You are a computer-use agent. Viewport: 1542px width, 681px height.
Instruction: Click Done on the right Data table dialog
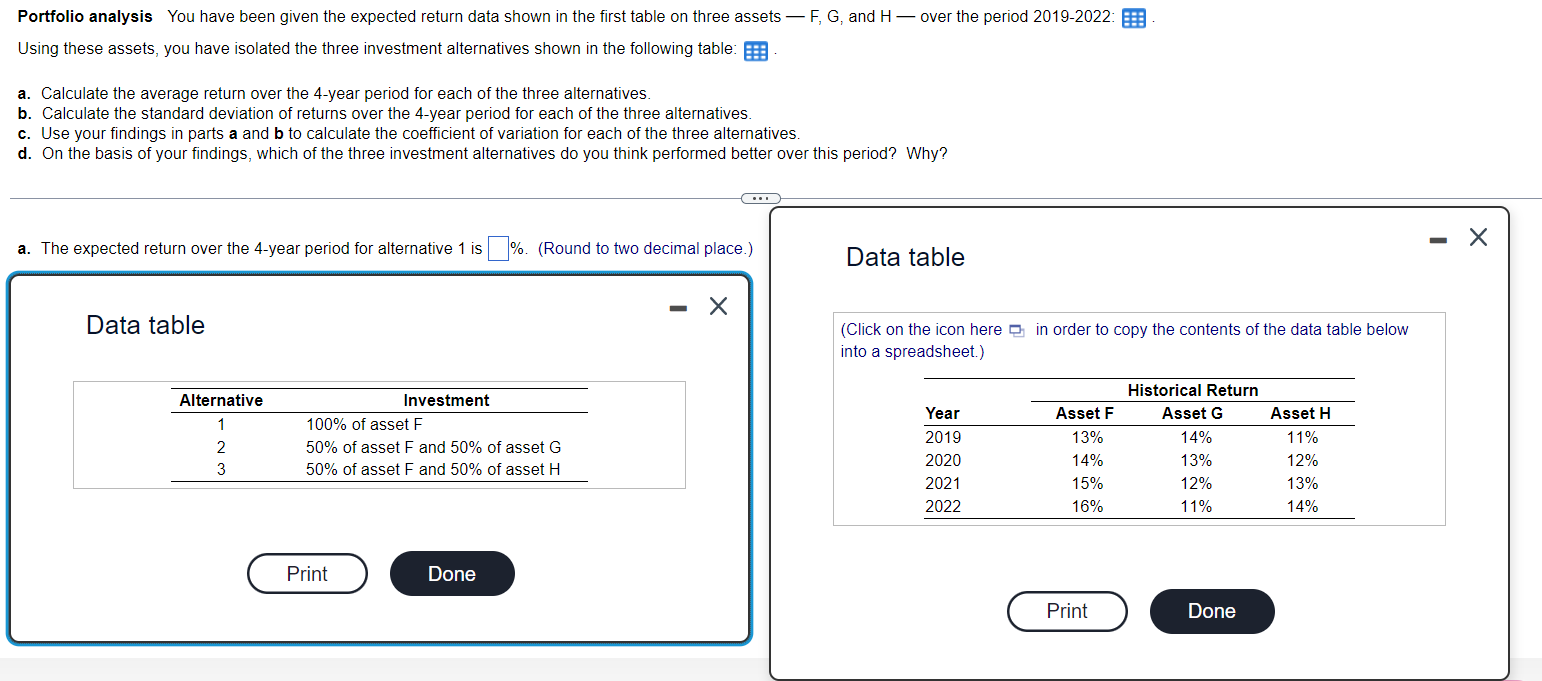pos(1212,611)
